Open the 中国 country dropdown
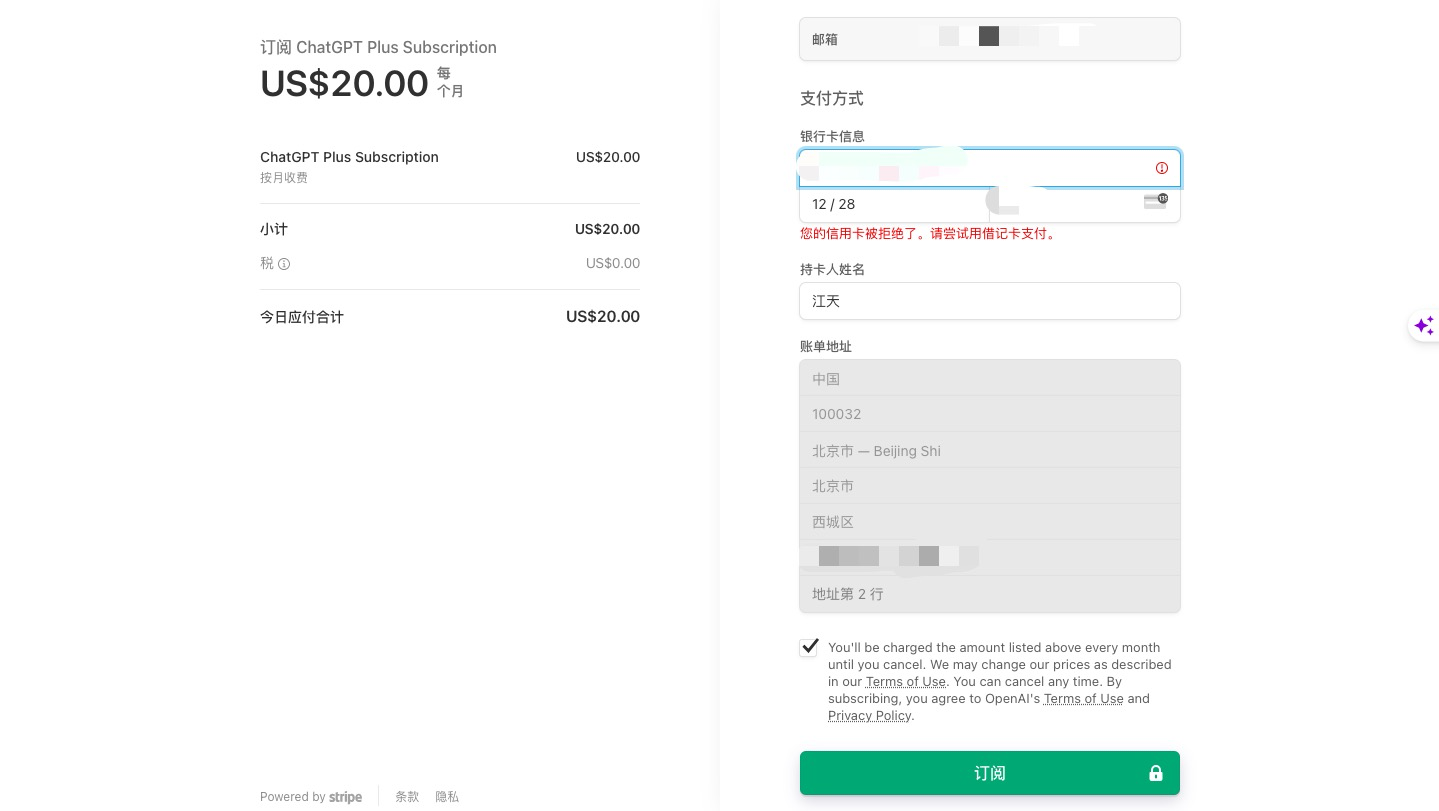Viewport: 1439px width, 811px height. [990, 379]
